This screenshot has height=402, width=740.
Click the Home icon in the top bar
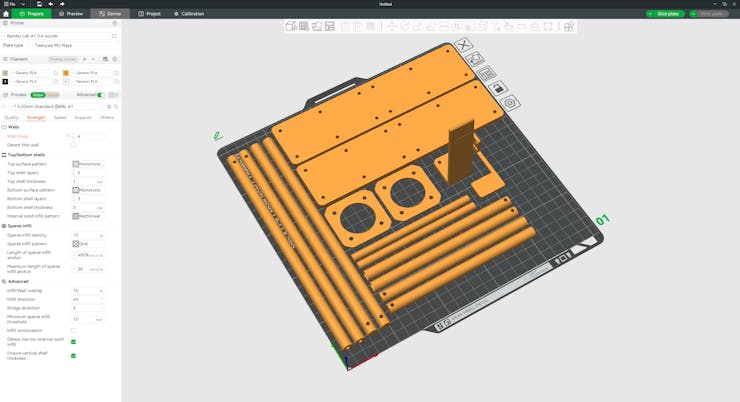coord(6,14)
